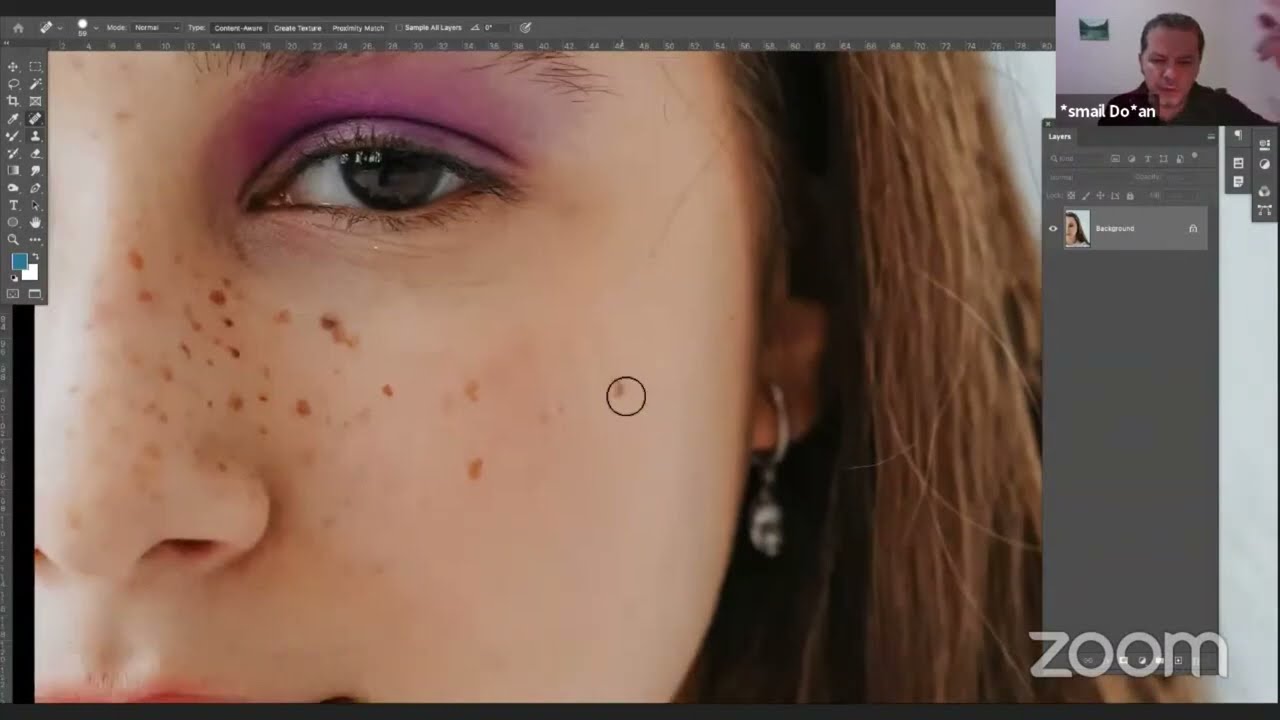Select the Lasso tool
Viewport: 1280px width, 720px height.
point(13,84)
